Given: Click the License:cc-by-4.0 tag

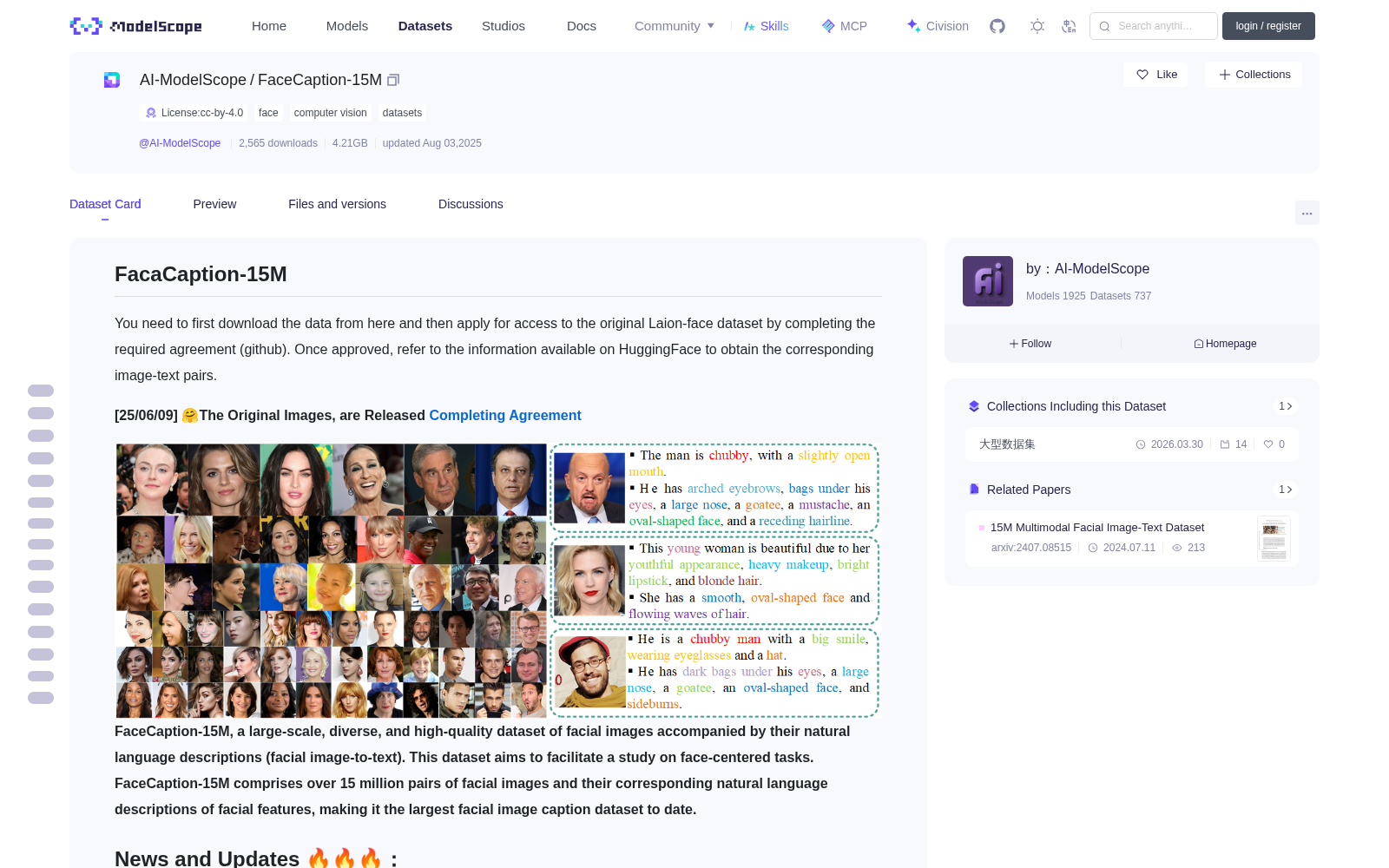Looking at the screenshot, I should 193,113.
